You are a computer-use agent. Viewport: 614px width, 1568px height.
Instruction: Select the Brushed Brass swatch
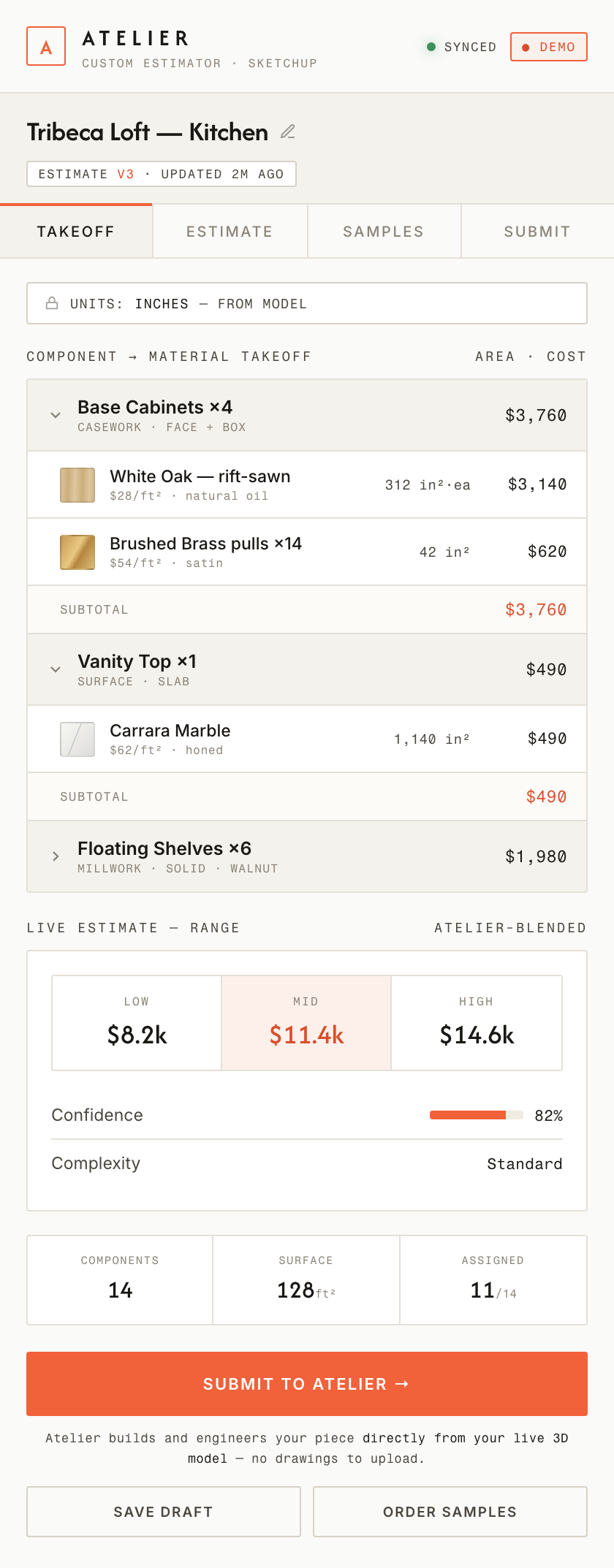click(77, 552)
